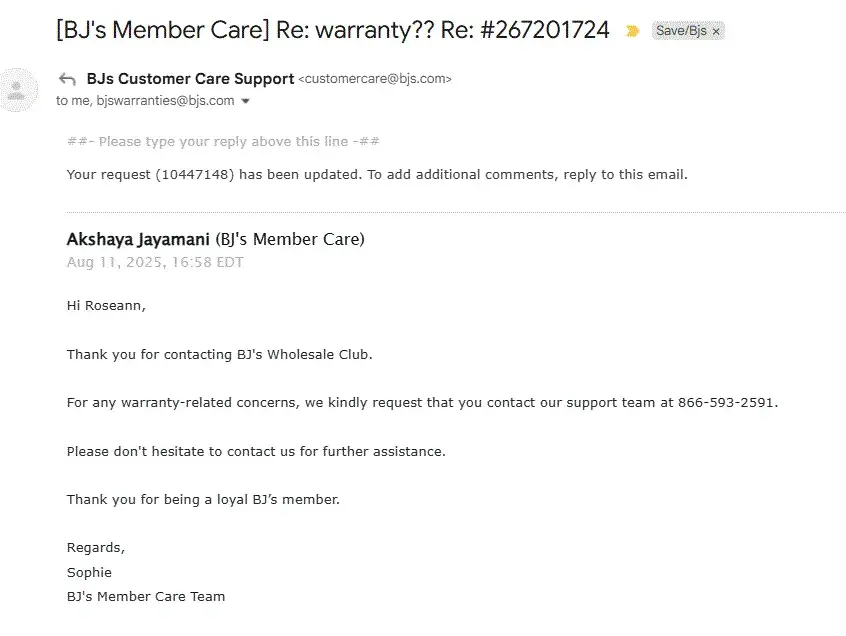Open the Save/Bjs label

[680, 31]
